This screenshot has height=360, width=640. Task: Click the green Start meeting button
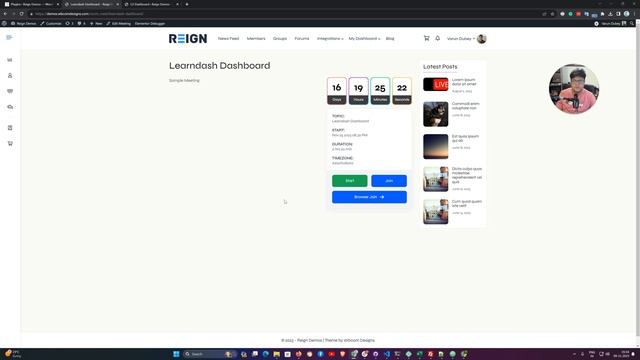tap(349, 181)
